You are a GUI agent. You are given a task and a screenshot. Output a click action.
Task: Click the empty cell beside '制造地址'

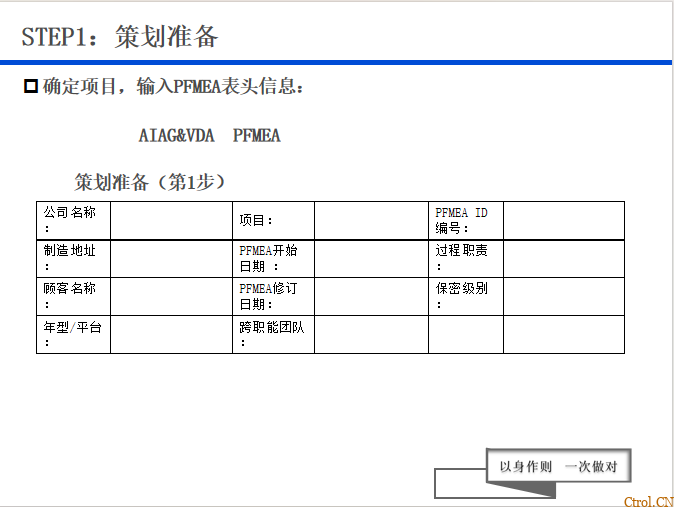[172, 259]
